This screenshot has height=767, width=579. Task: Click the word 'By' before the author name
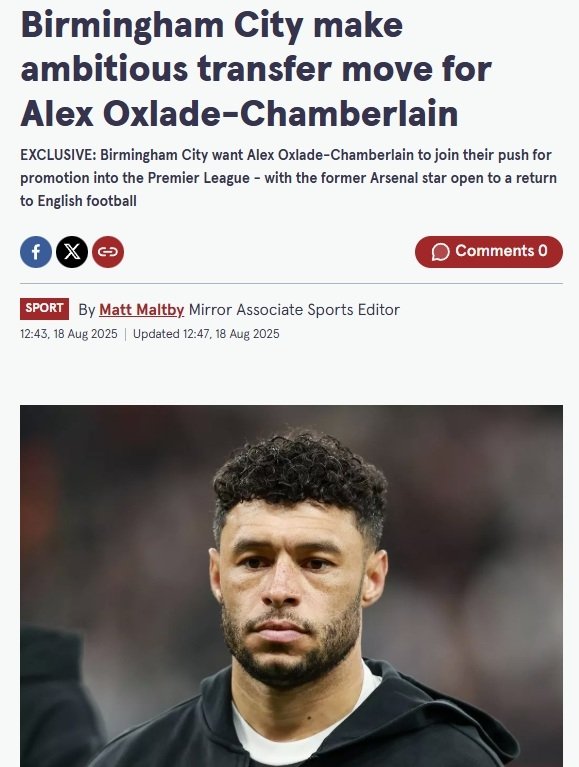(87, 310)
